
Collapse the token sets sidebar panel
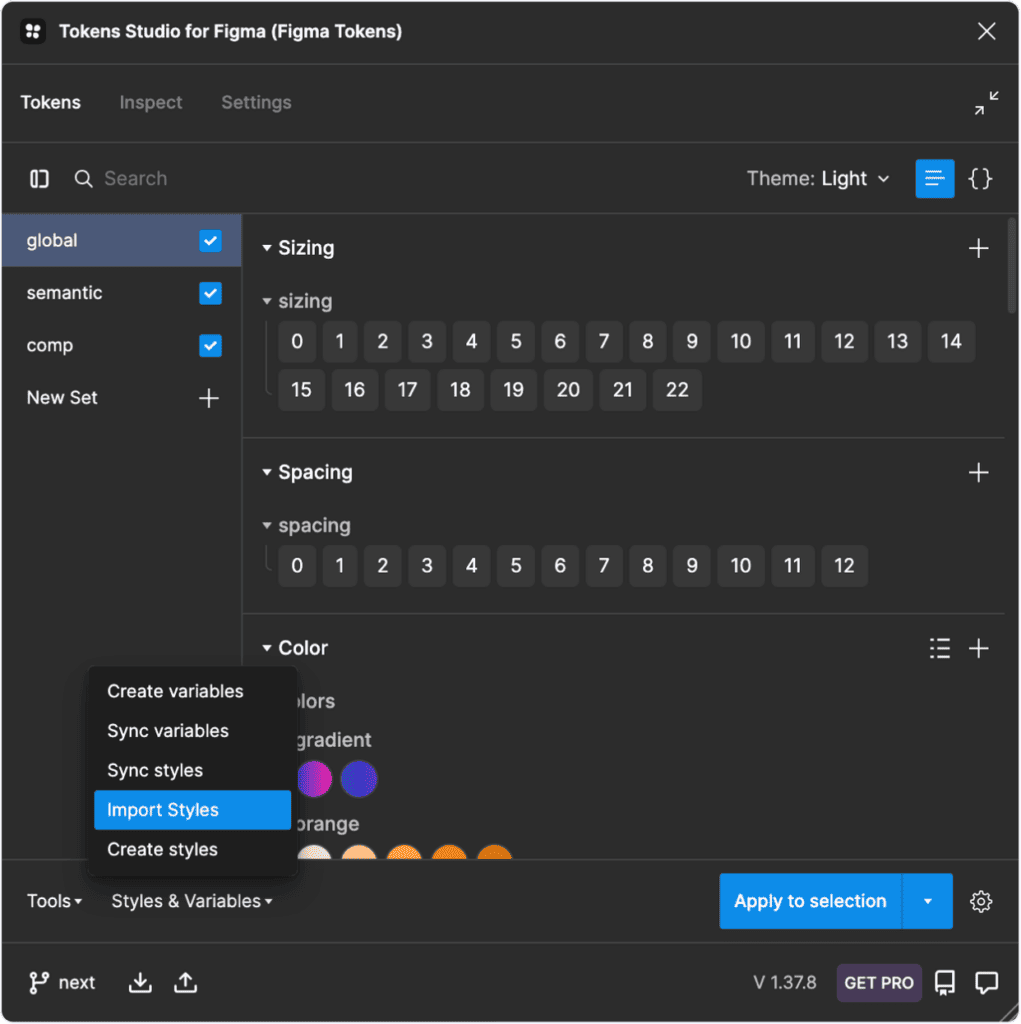(x=40, y=179)
